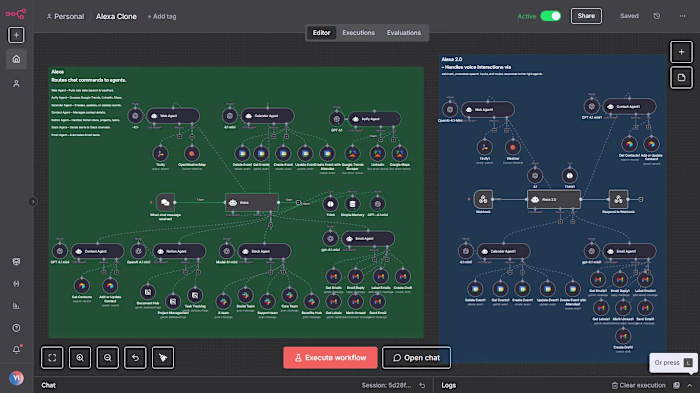This screenshot has width=700, height=393.
Task: Select the Task Tracking Notion node
Action: pos(195,295)
